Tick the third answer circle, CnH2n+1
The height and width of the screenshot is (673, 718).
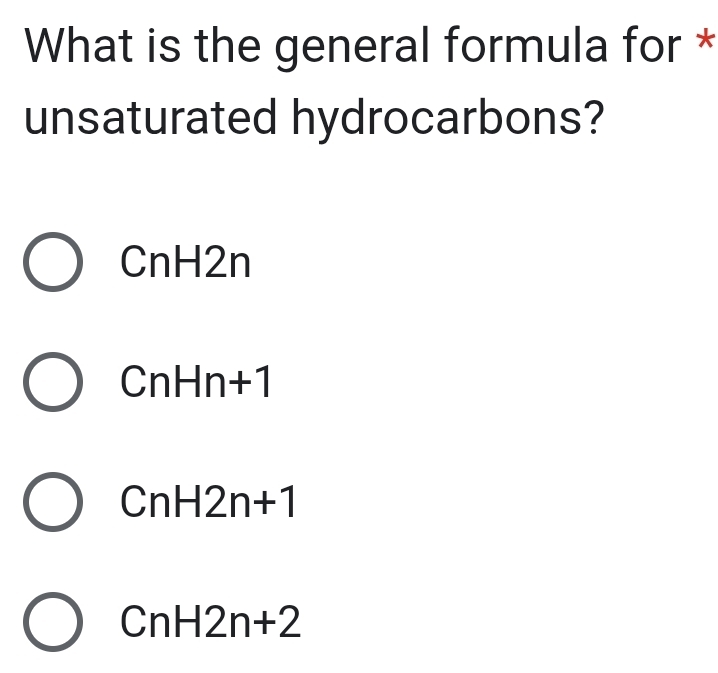point(52,504)
